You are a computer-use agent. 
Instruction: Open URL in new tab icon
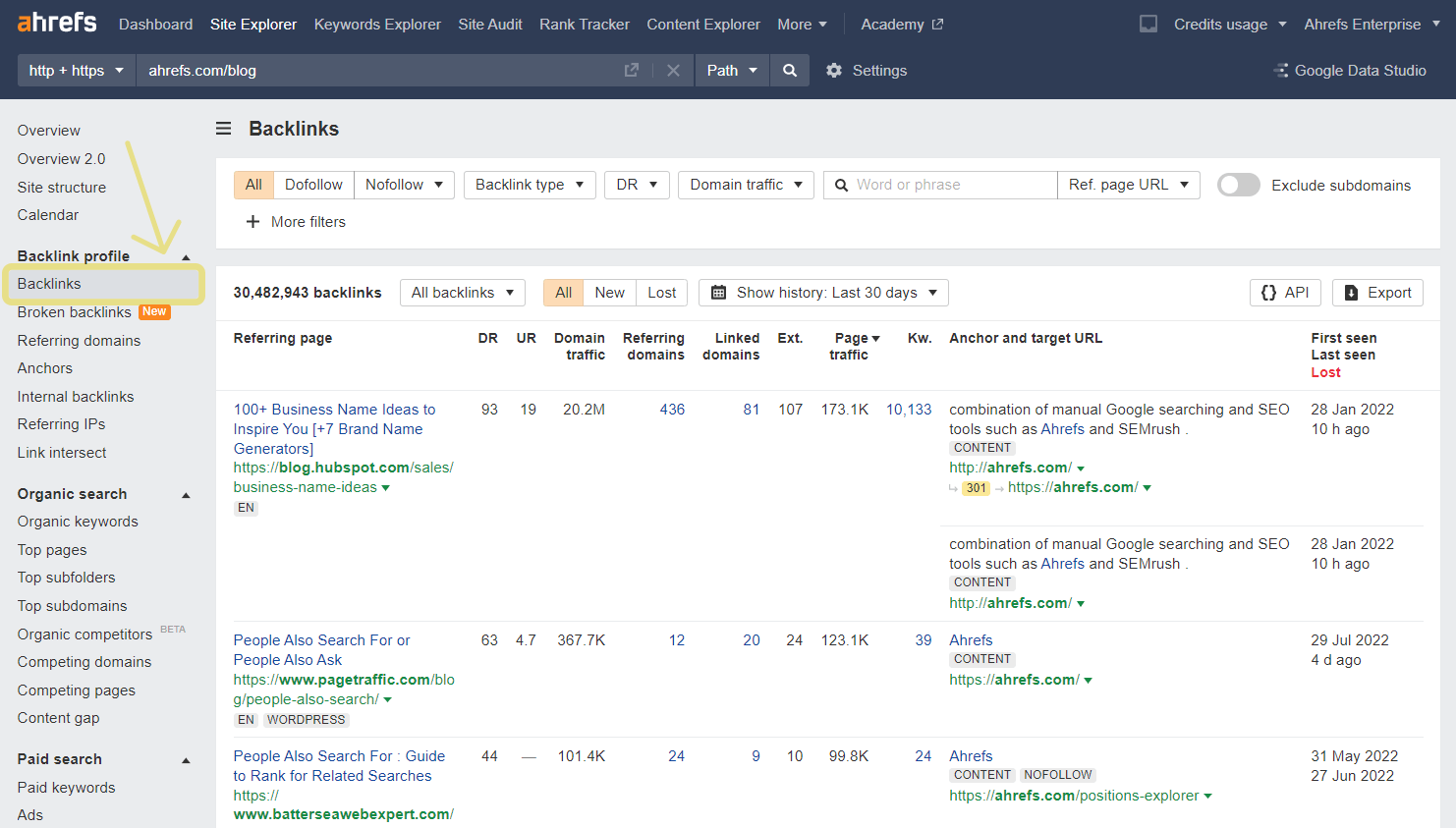pyautogui.click(x=632, y=71)
